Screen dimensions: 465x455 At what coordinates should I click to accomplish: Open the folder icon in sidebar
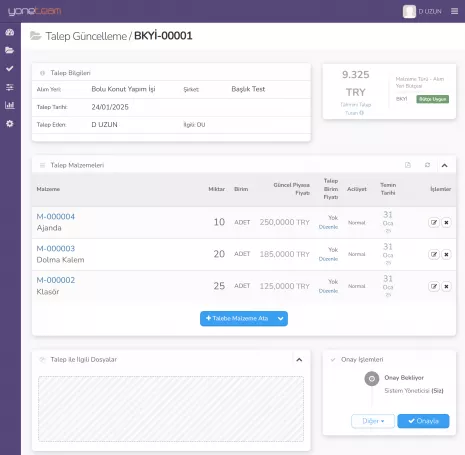(x=10, y=50)
